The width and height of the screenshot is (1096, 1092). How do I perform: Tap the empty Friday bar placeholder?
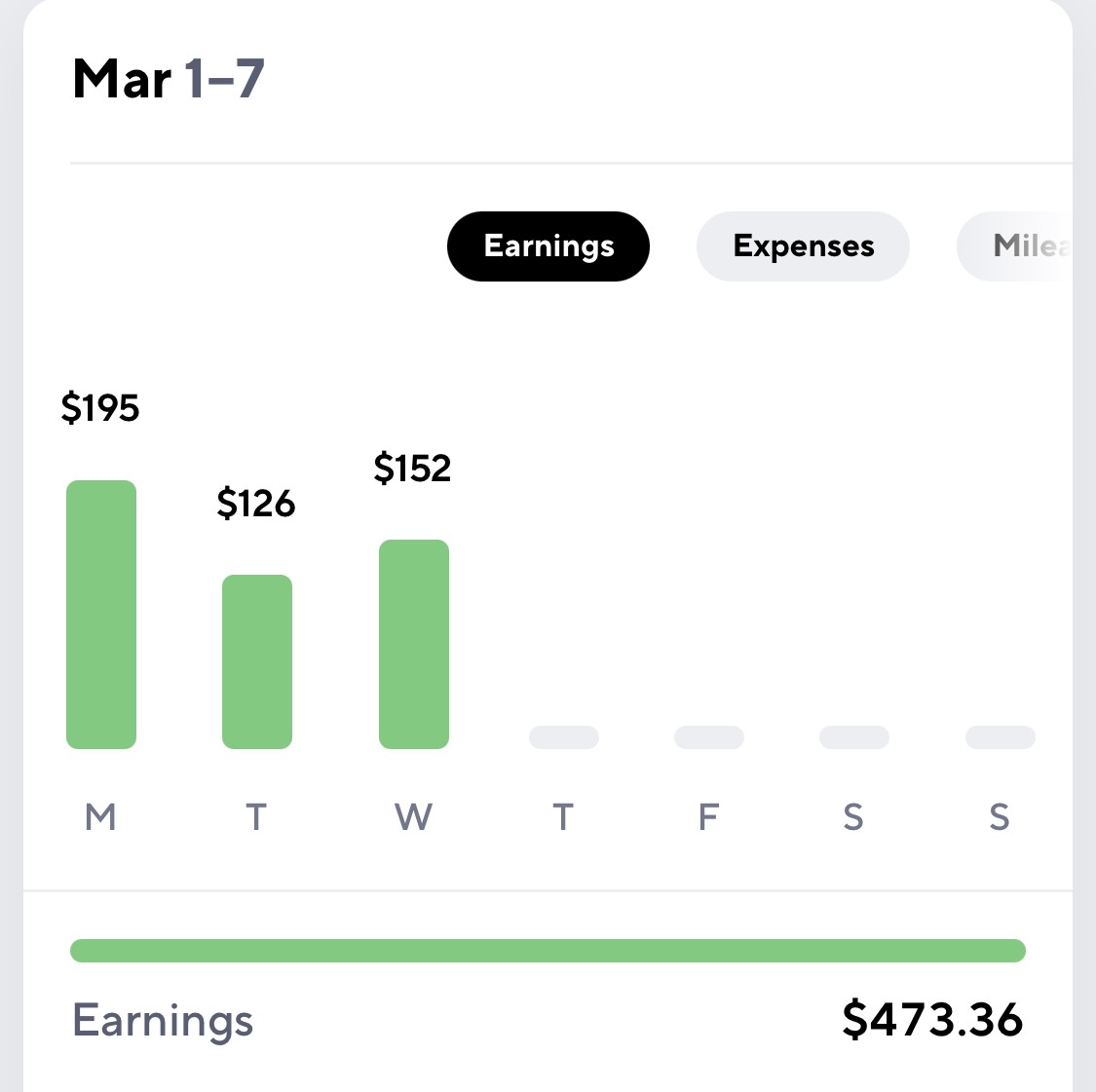709,737
